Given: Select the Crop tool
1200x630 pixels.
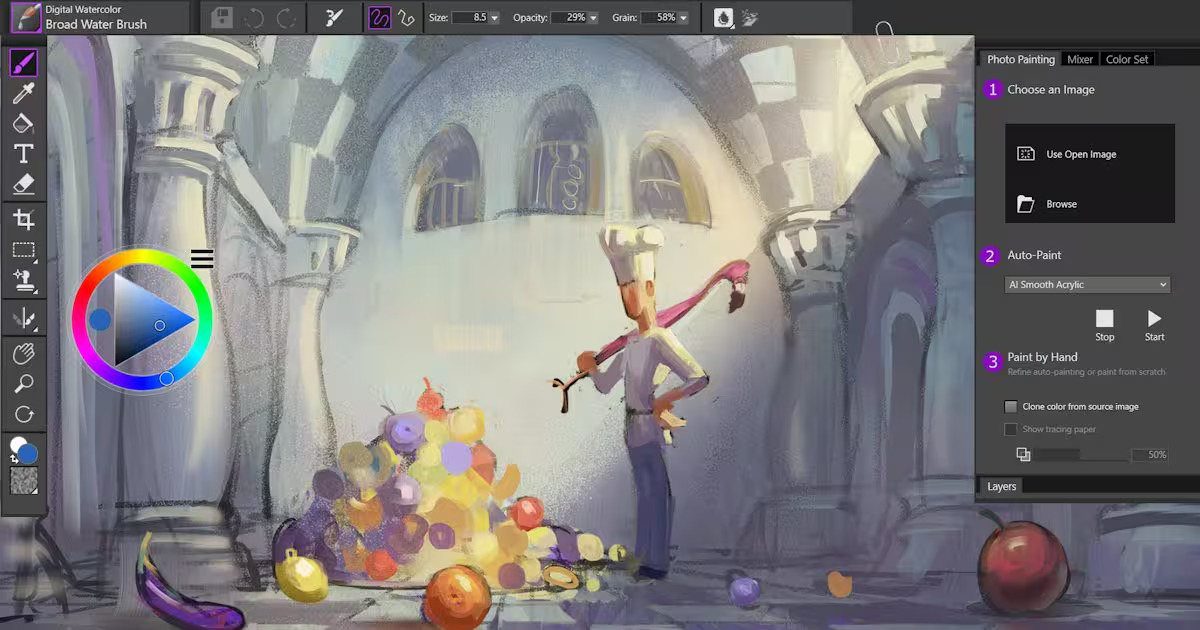Looking at the screenshot, I should click(23, 217).
